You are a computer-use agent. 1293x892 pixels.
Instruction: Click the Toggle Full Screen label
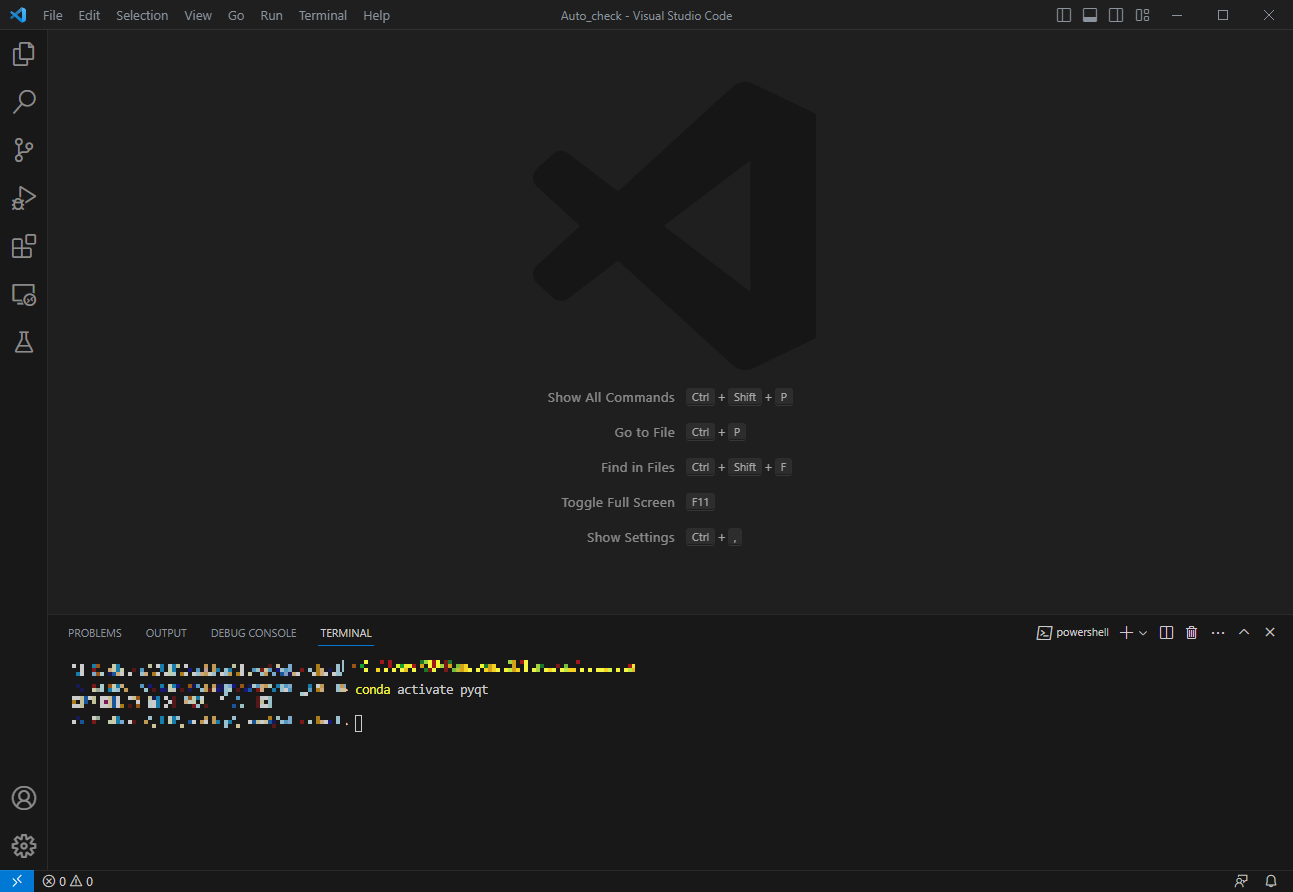pos(618,502)
